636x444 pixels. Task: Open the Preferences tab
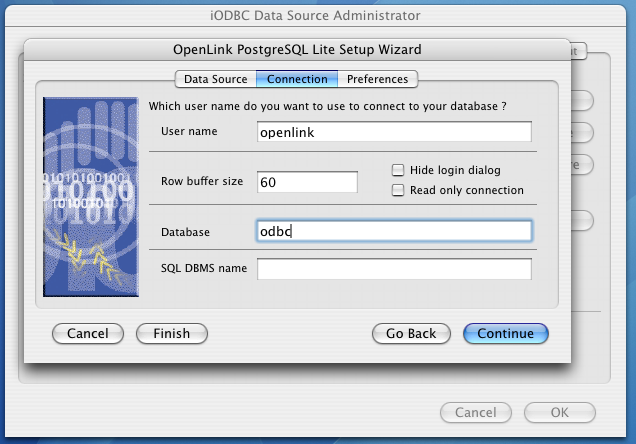point(377,79)
